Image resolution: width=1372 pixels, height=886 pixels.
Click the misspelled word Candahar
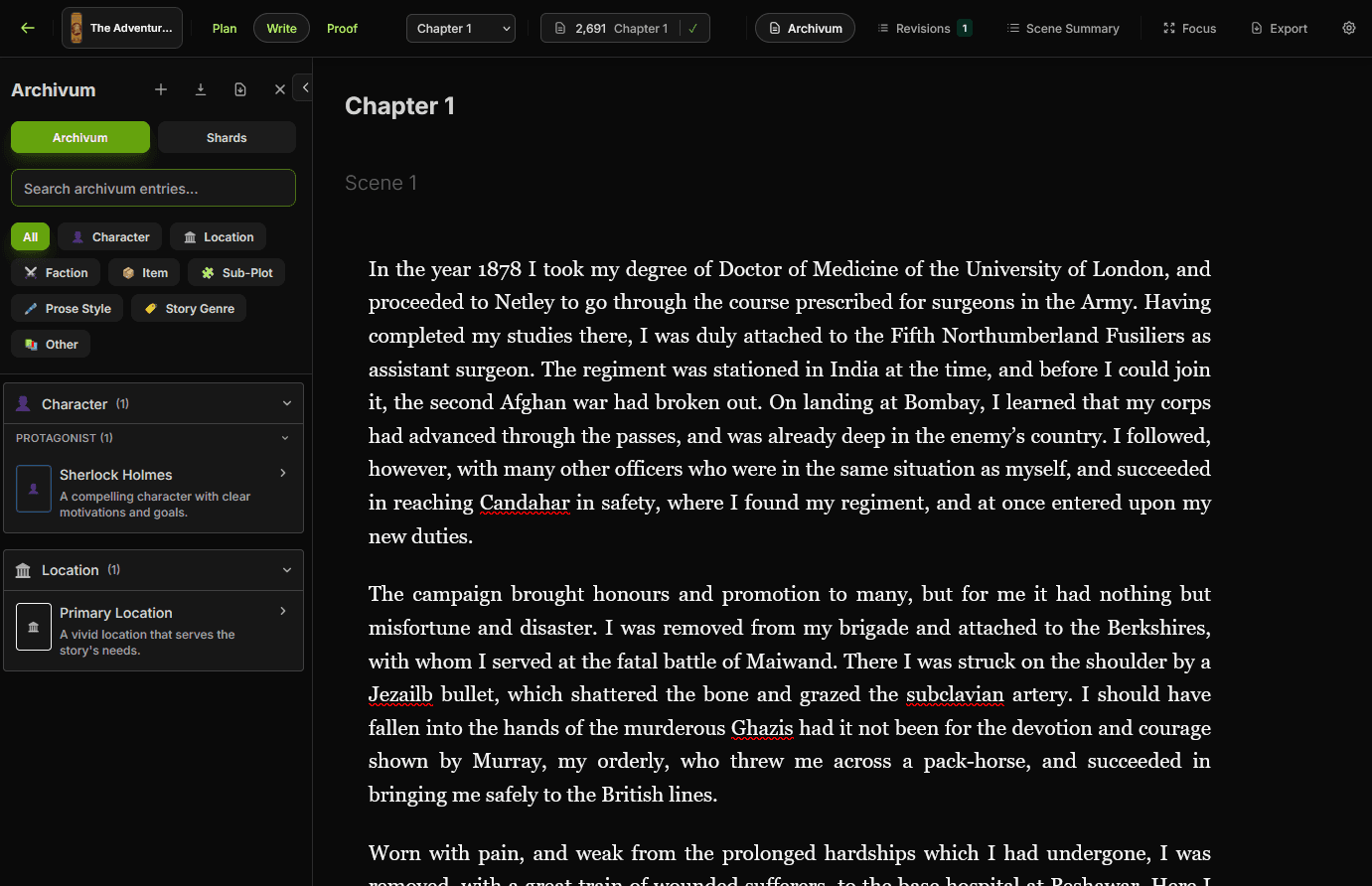pos(525,503)
